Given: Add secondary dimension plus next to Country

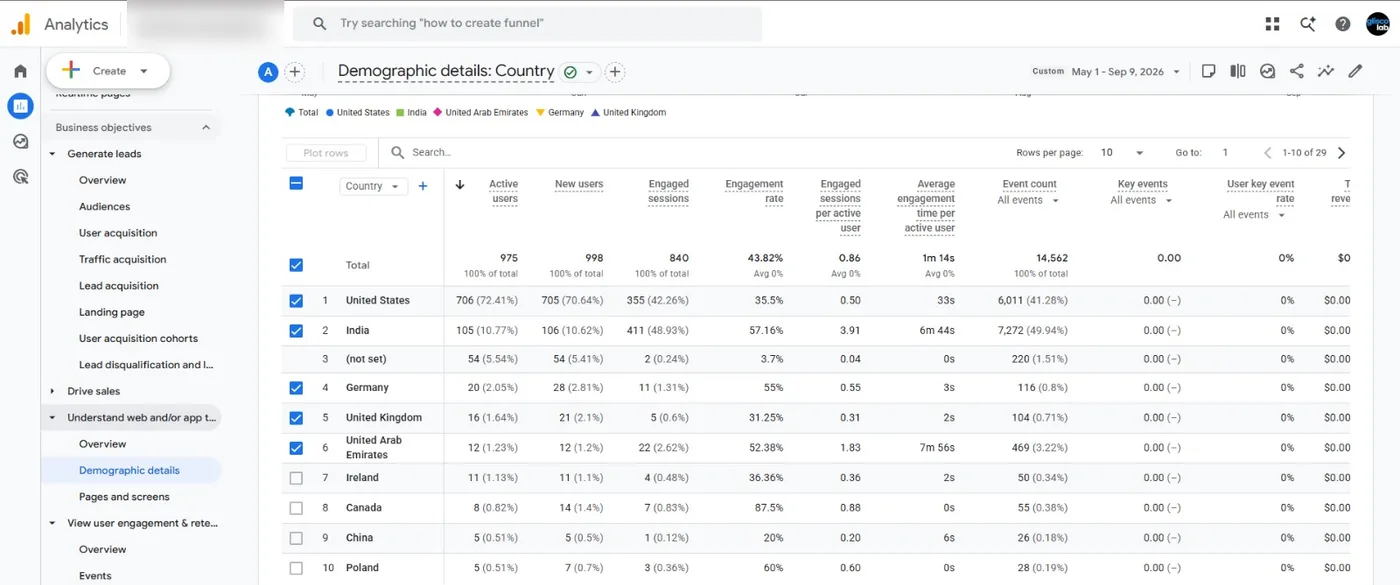Looking at the screenshot, I should click(x=423, y=186).
